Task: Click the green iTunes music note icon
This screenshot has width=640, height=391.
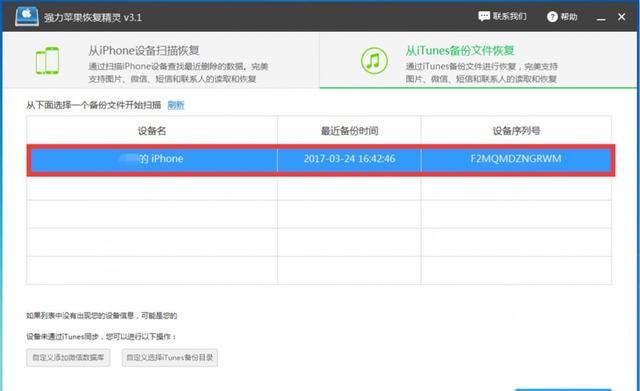Action: pos(373,61)
